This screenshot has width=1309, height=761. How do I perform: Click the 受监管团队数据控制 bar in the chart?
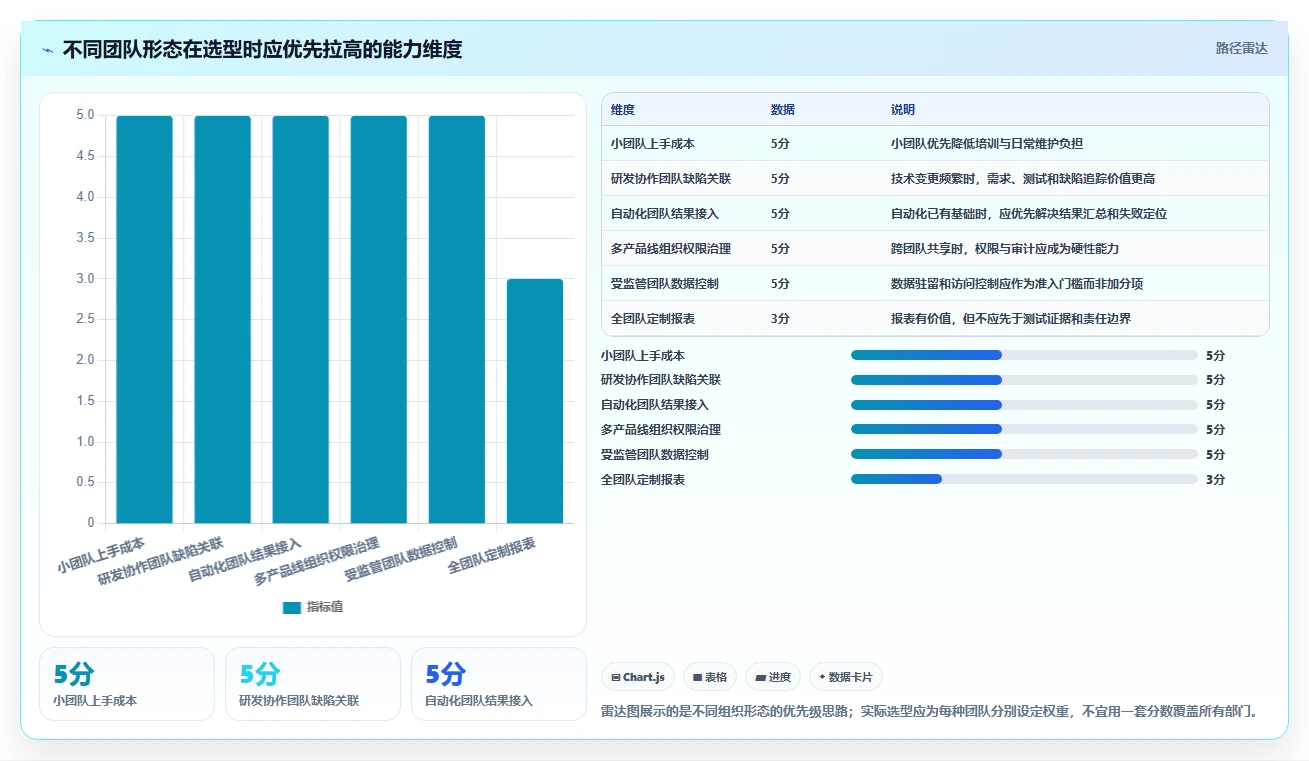coord(457,319)
